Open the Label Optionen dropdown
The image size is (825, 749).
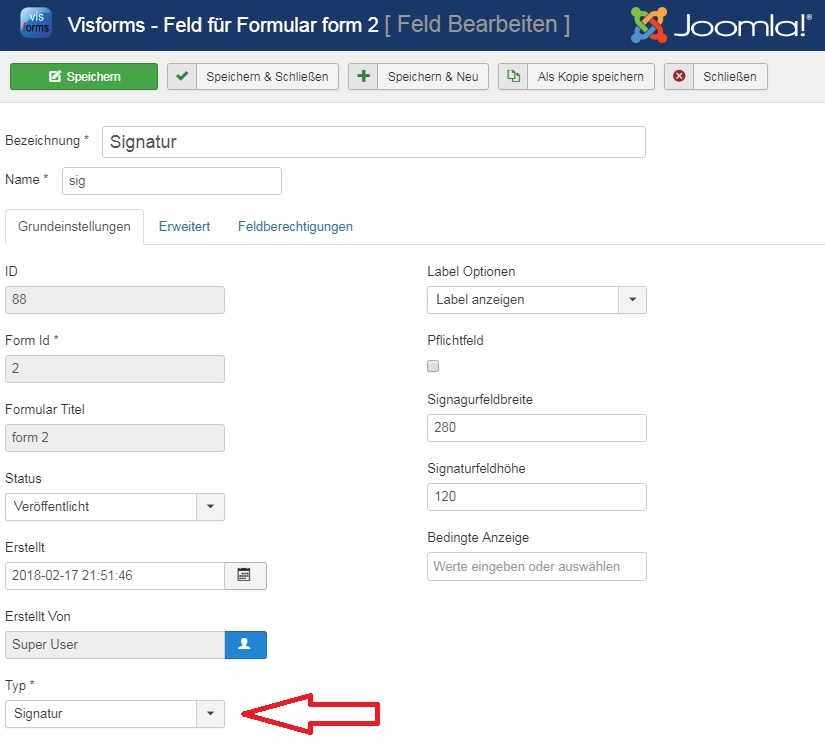(632, 300)
